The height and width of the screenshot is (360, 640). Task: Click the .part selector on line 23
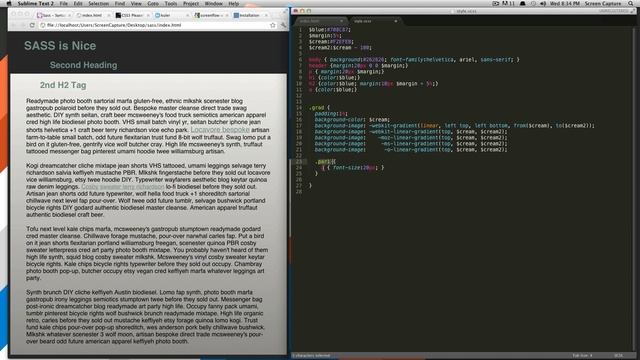323,162
